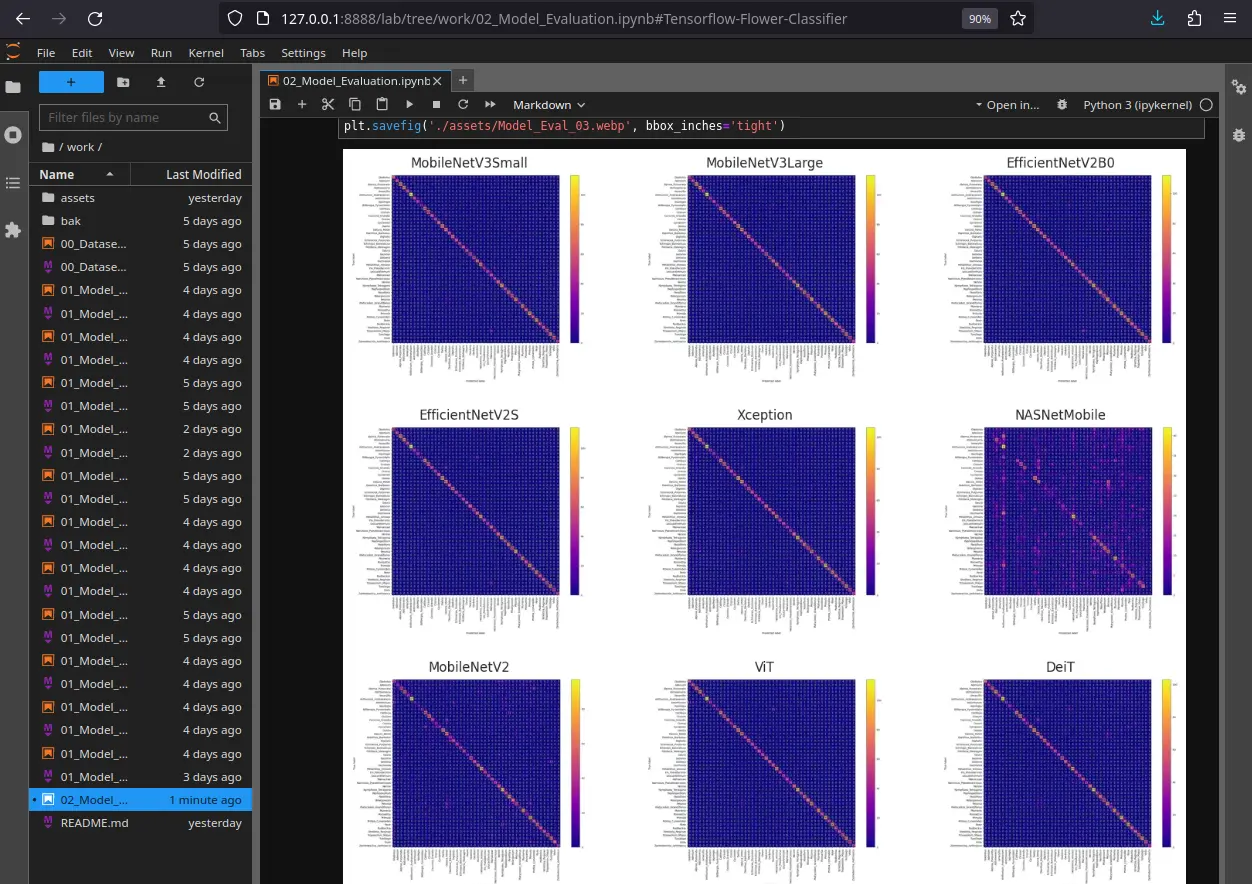Open the Settings menu
The width and height of the screenshot is (1252, 884).
[x=303, y=53]
